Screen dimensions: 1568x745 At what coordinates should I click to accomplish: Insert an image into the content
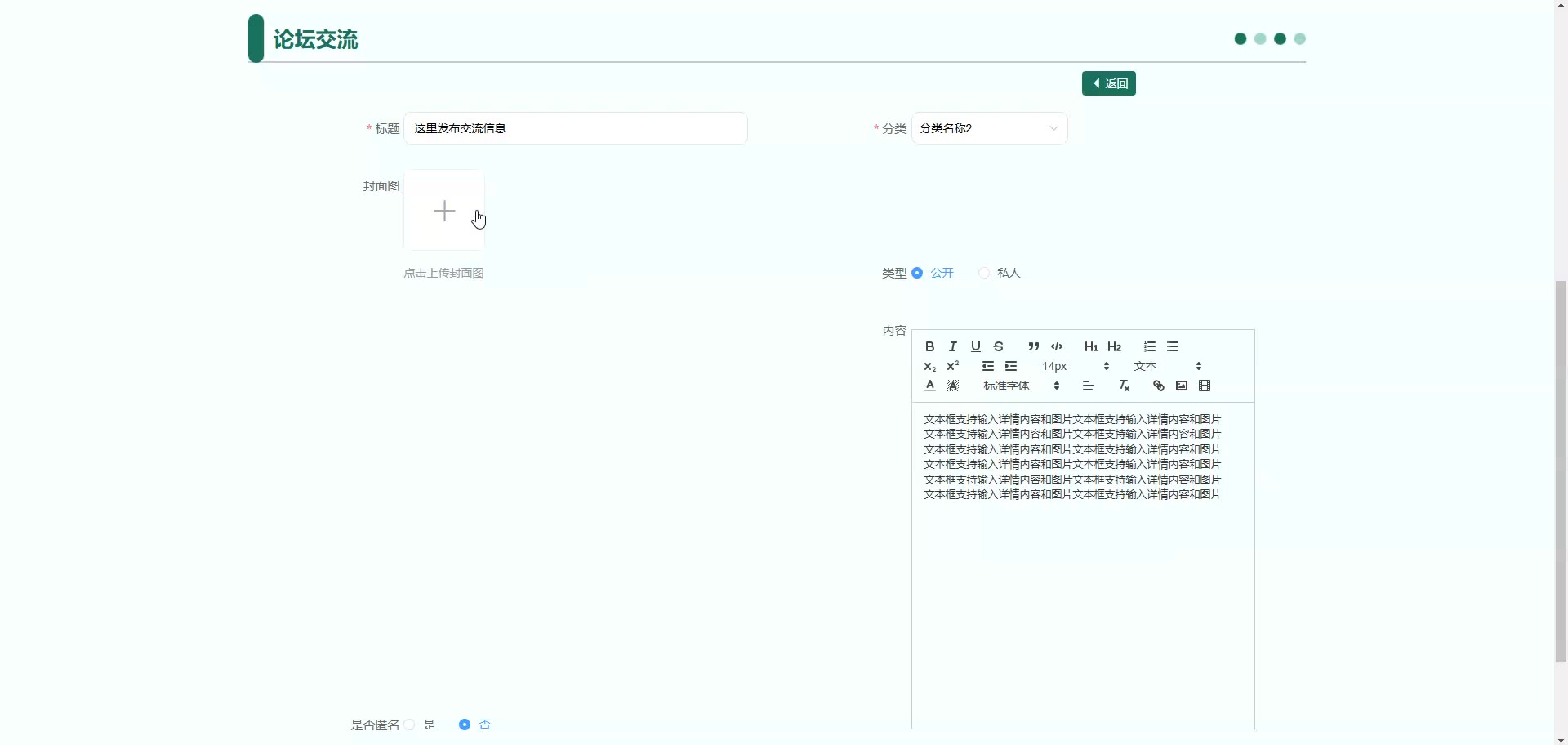1181,386
